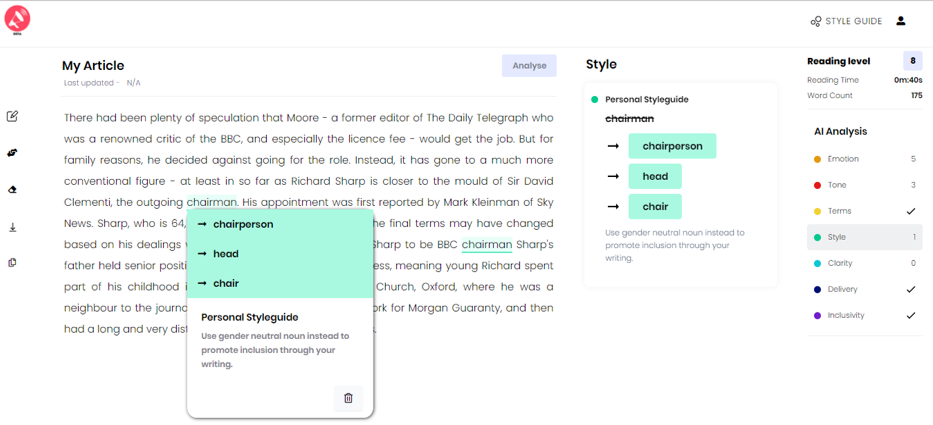
Task: Click the Personal Styleguide heading in popup
Action: (x=250, y=317)
